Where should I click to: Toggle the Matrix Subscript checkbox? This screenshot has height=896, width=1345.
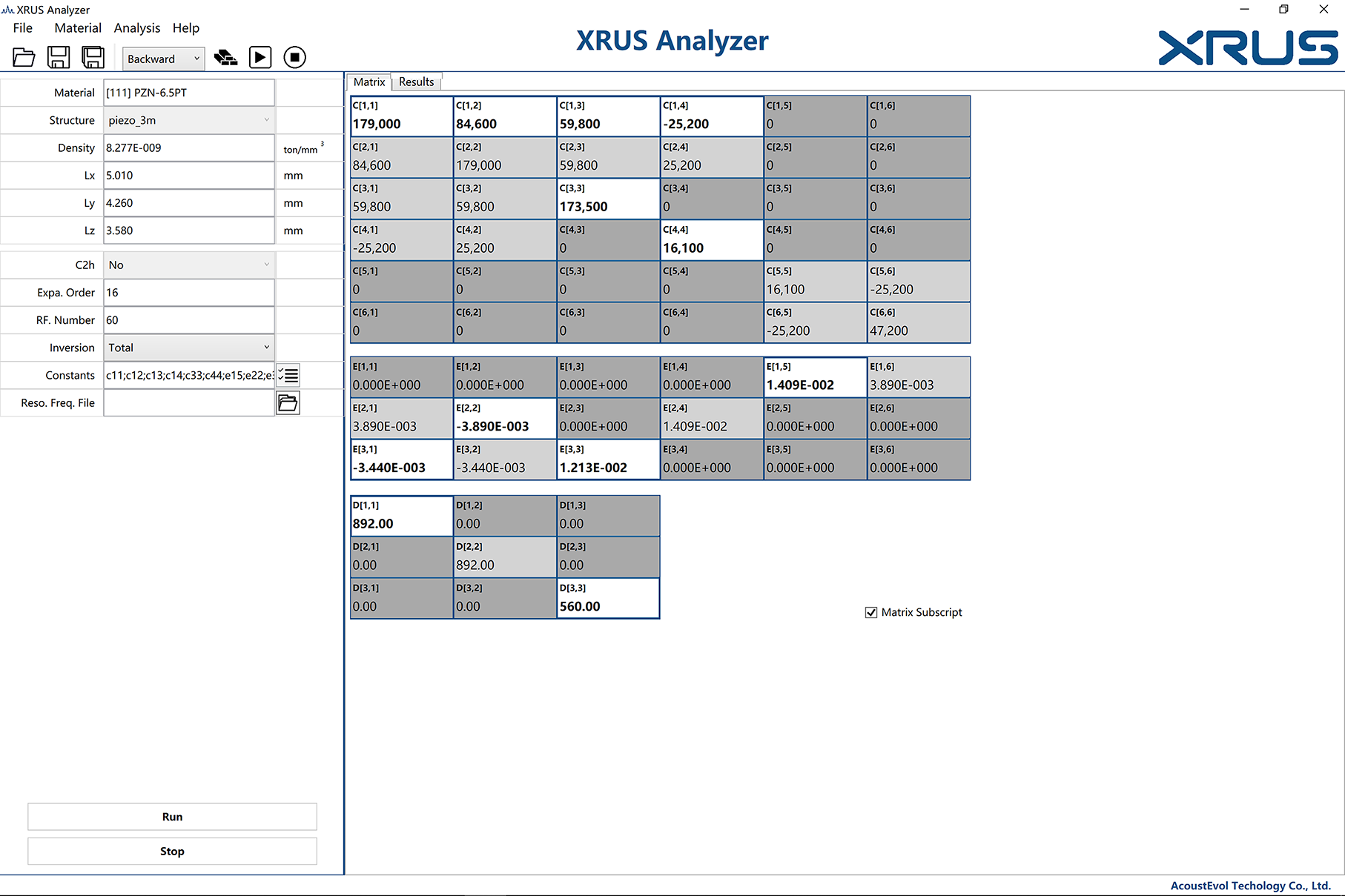[x=871, y=613]
